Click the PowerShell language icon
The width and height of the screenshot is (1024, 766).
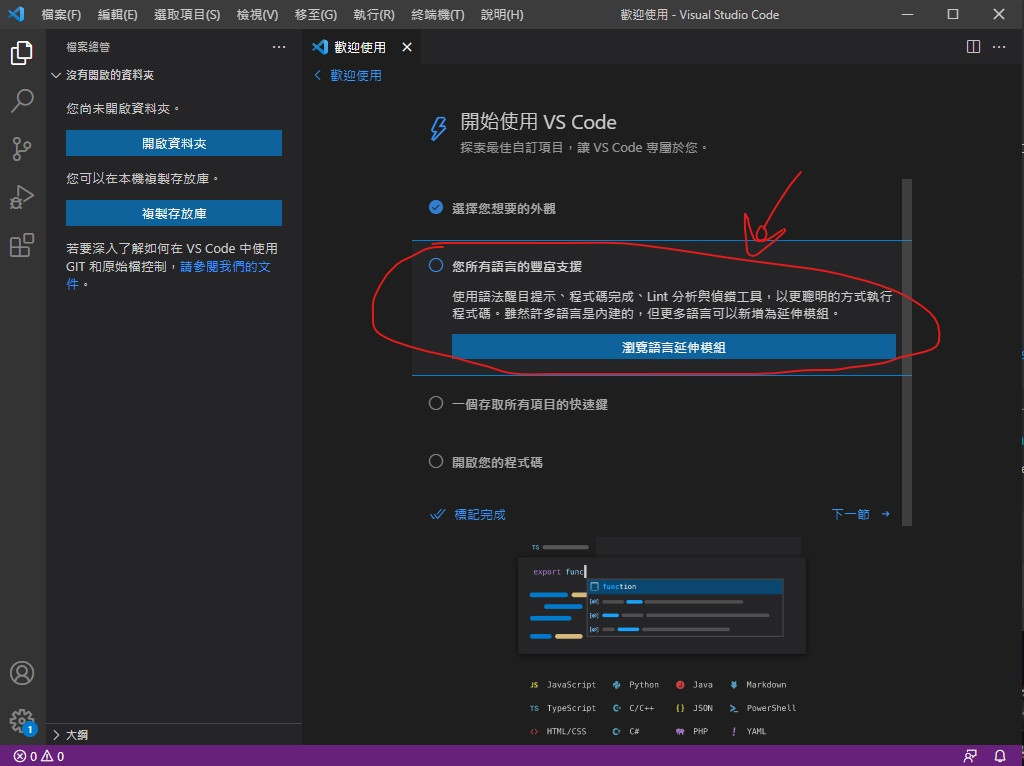pyautogui.click(x=734, y=709)
